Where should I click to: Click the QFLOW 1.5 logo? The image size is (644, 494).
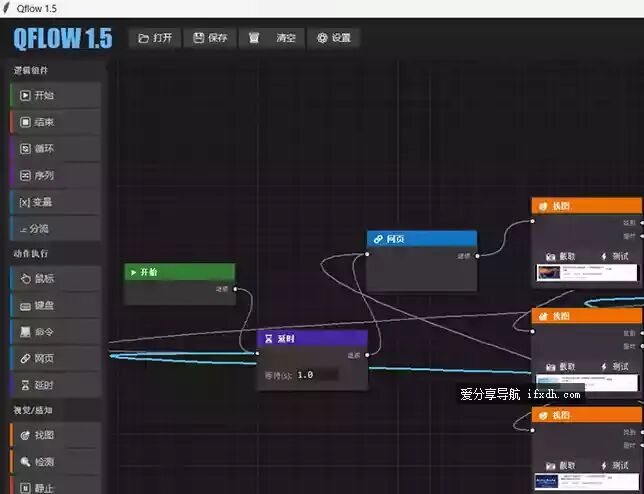[x=62, y=39]
